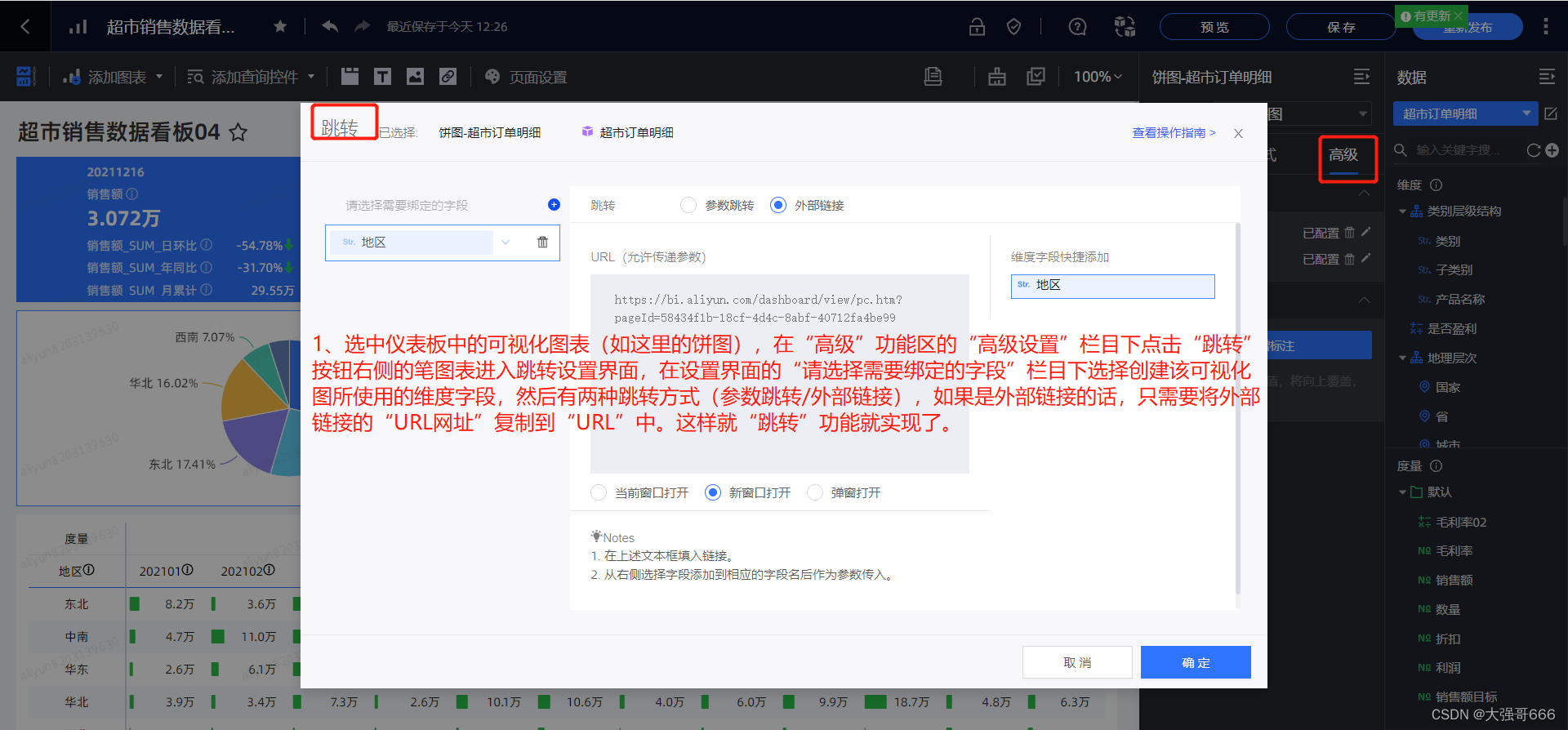Select the 折扣 measure field
Image resolution: width=1568 pixels, height=730 pixels.
pyautogui.click(x=1448, y=639)
